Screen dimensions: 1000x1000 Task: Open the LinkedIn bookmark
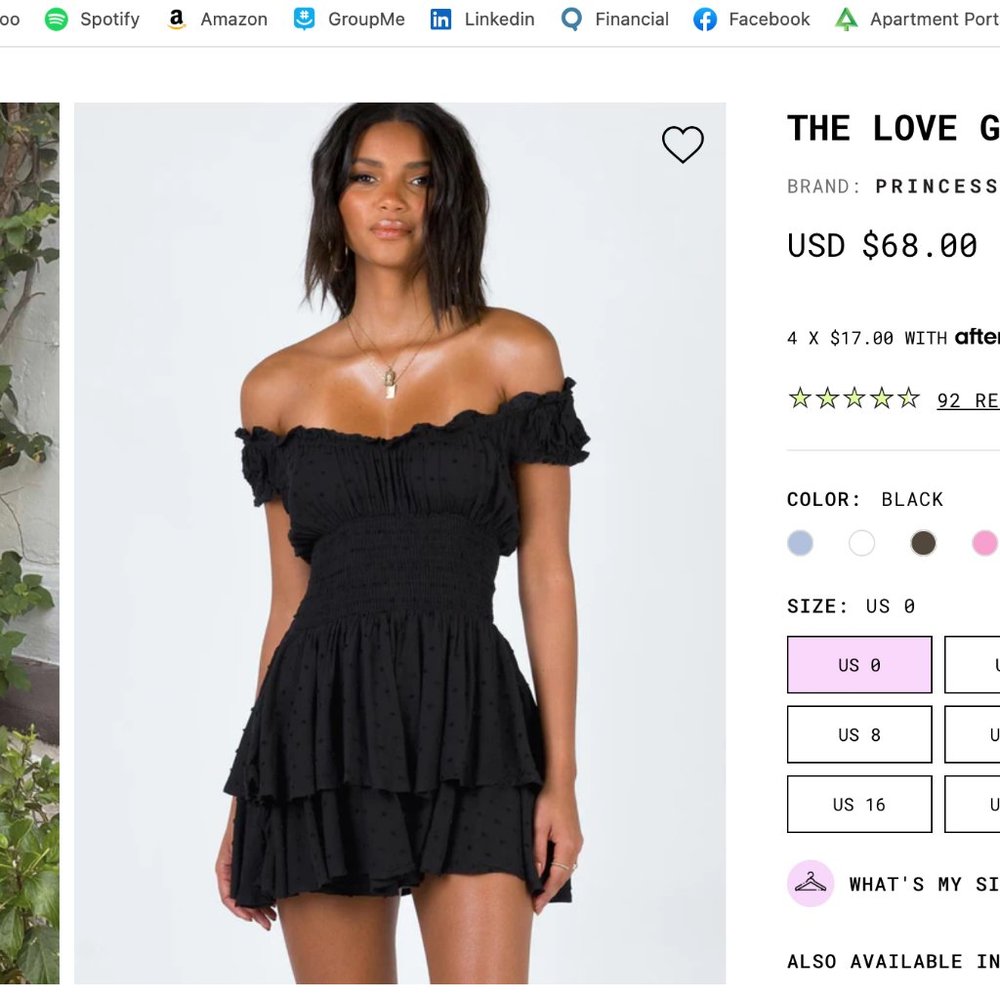click(481, 19)
